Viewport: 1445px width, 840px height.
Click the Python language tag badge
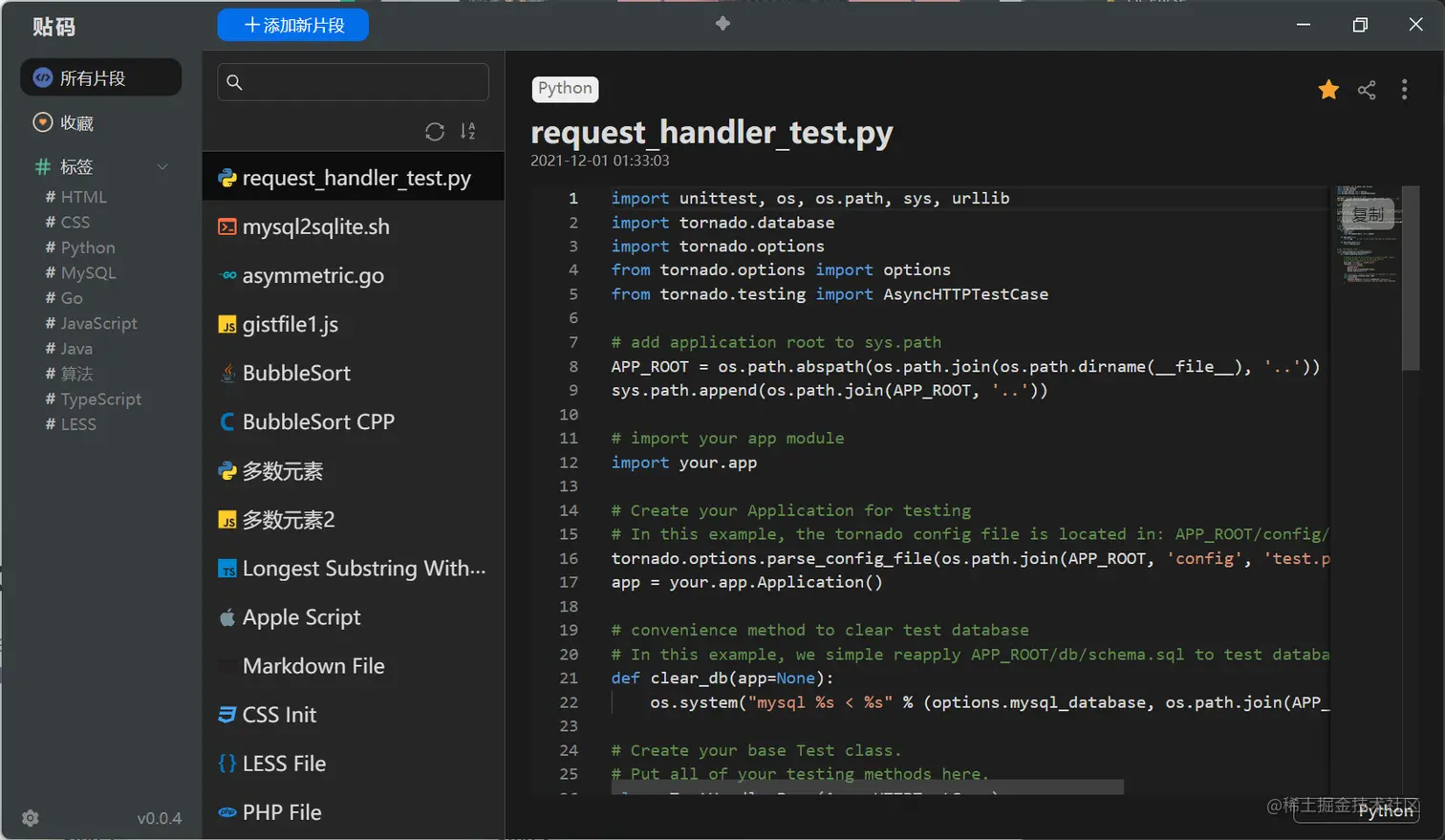pos(565,89)
